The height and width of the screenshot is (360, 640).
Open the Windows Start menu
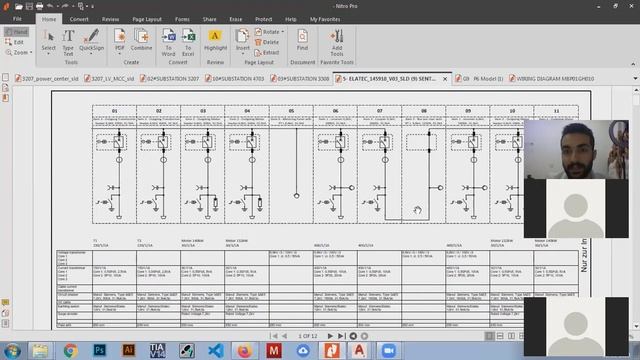pyautogui.click(x=12, y=351)
